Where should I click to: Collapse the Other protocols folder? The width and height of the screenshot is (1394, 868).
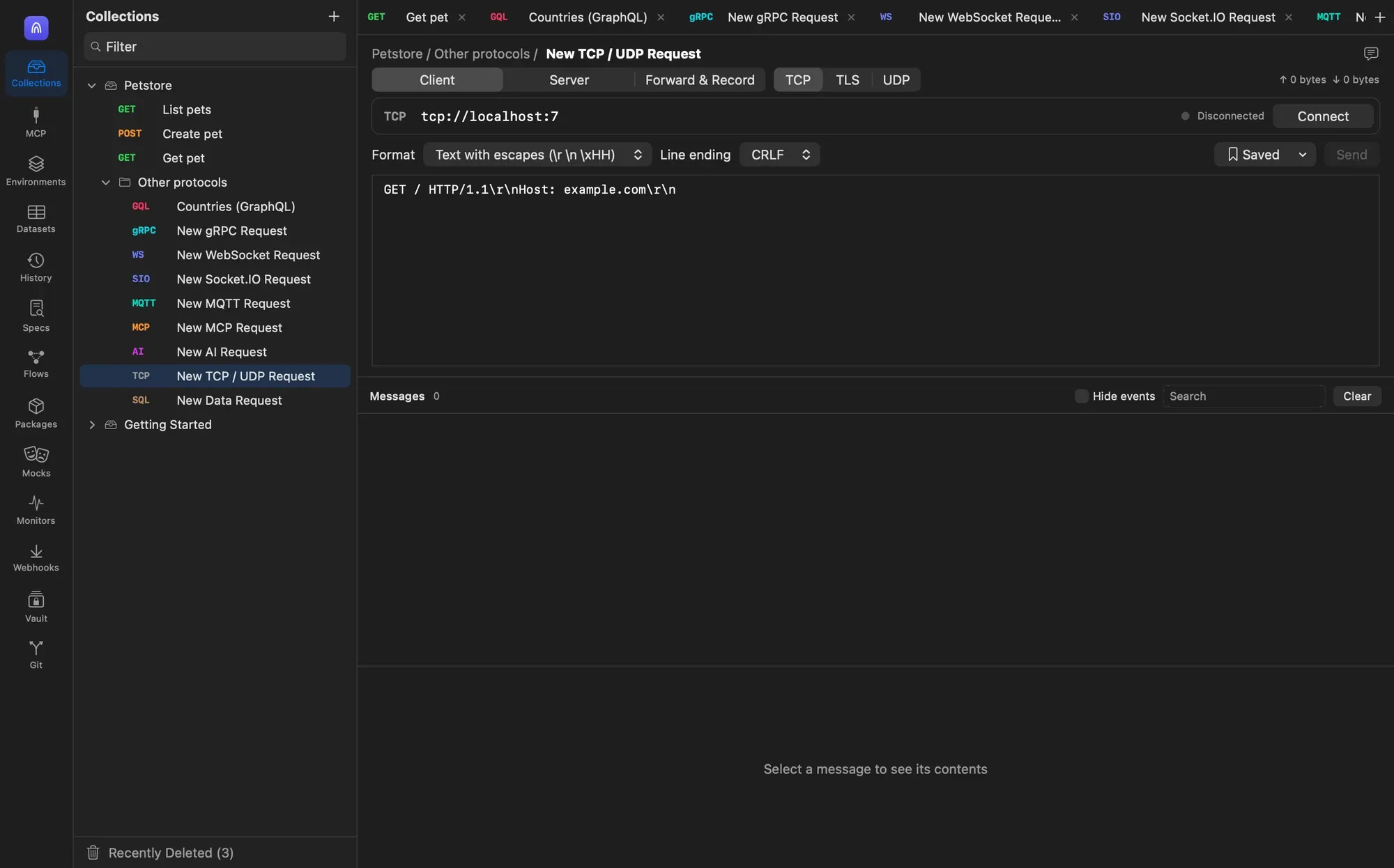coord(105,183)
